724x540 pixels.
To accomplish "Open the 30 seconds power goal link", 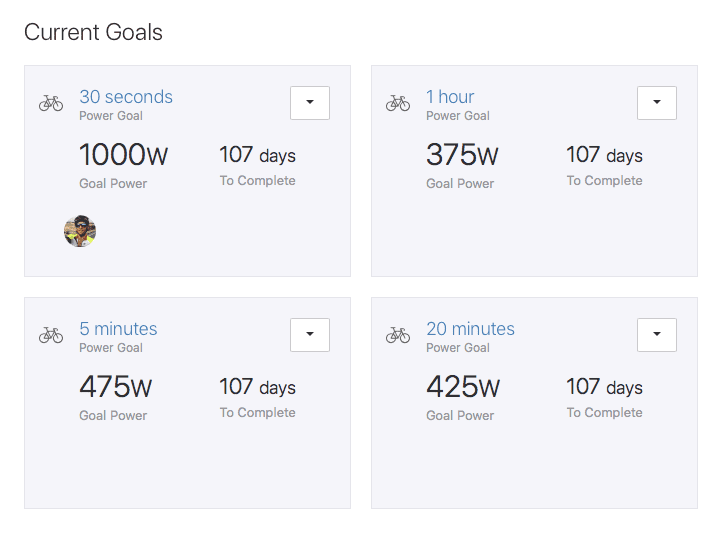I will pos(126,97).
